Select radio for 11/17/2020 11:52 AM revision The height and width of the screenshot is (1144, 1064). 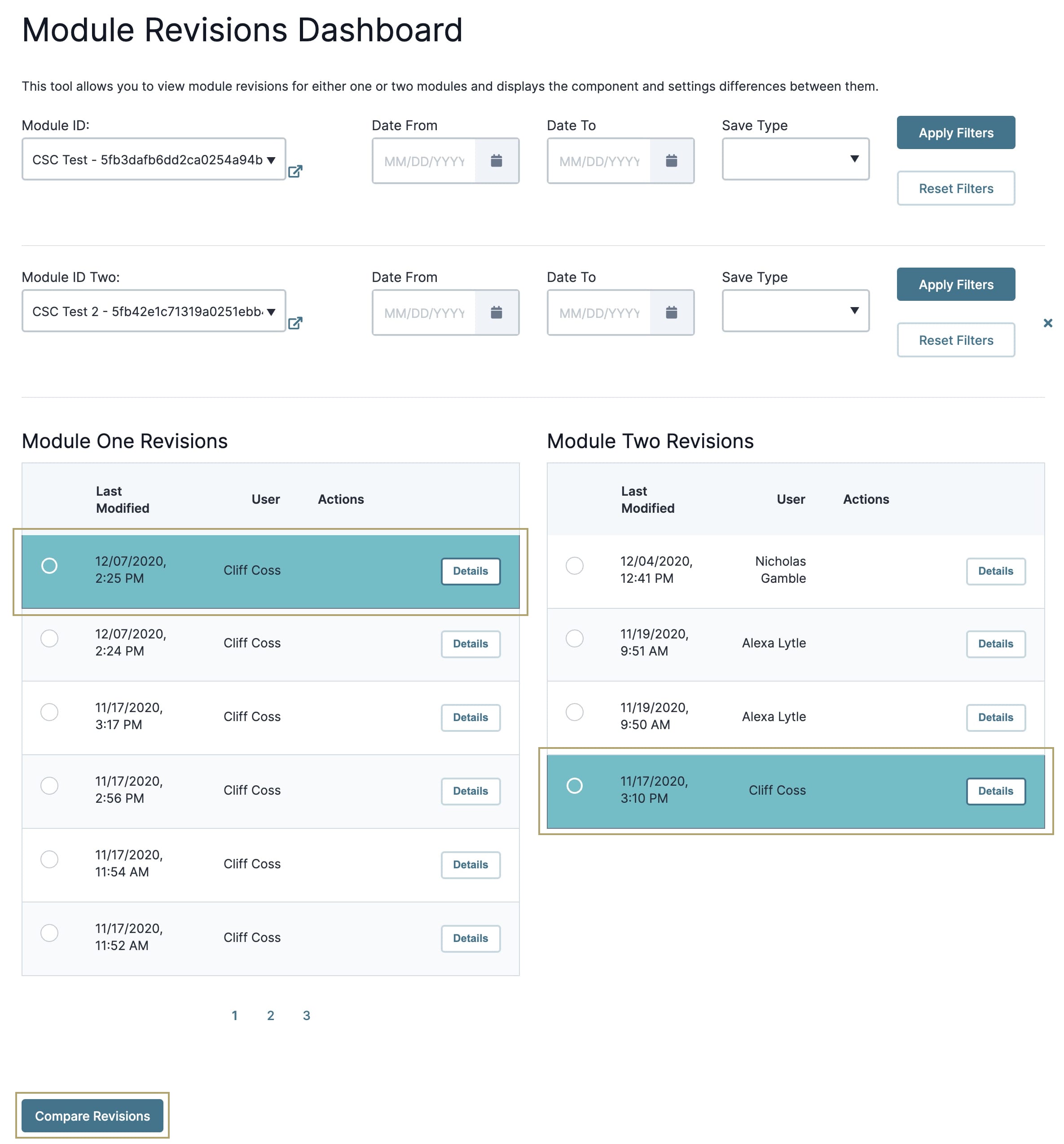[49, 933]
